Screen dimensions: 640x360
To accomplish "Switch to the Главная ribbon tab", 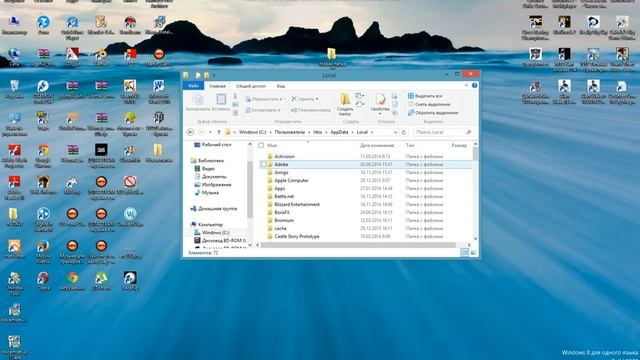I will point(217,86).
